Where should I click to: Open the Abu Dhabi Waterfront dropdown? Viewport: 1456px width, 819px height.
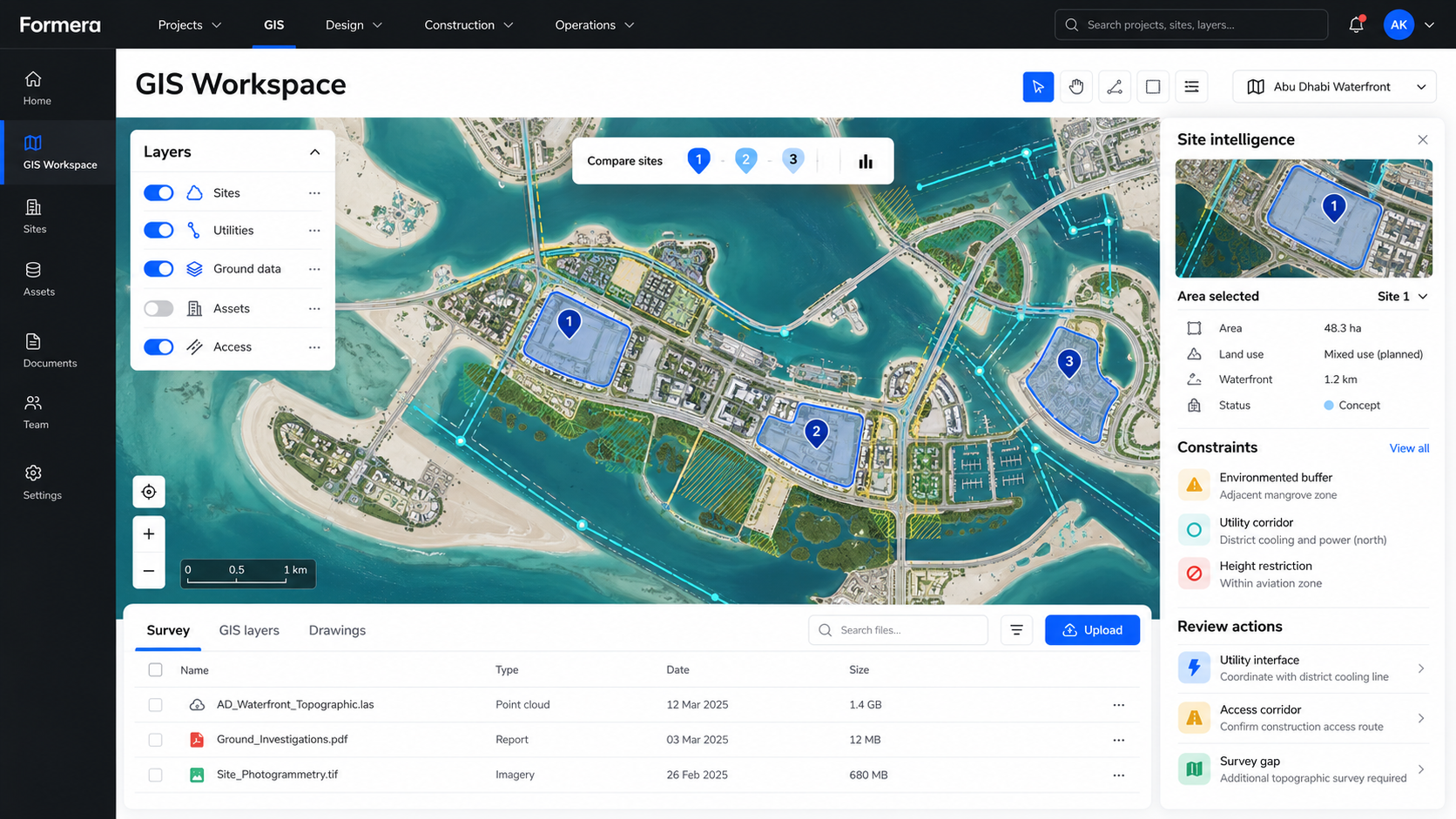pos(1334,87)
